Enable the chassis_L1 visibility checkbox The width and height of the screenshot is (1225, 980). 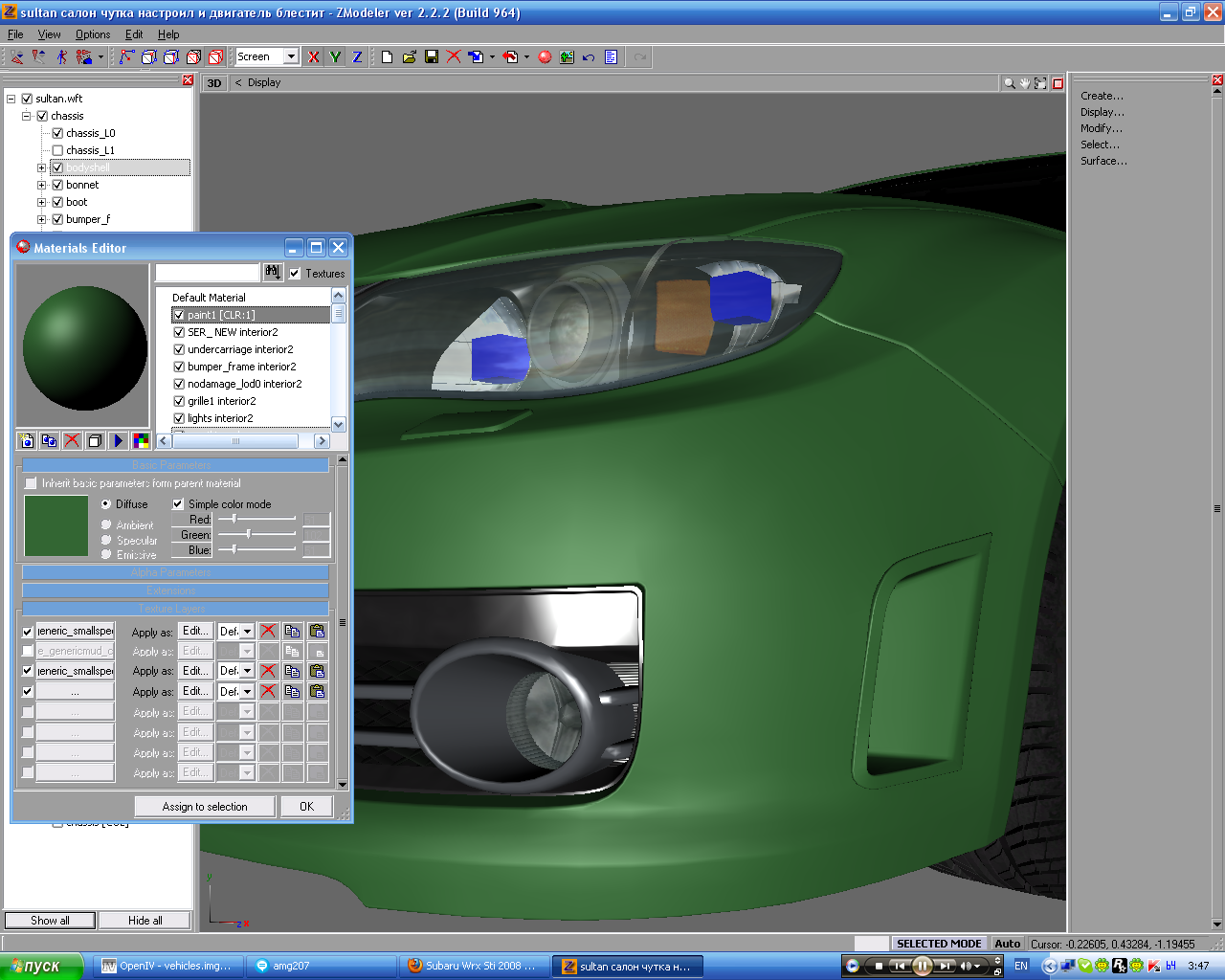point(57,150)
